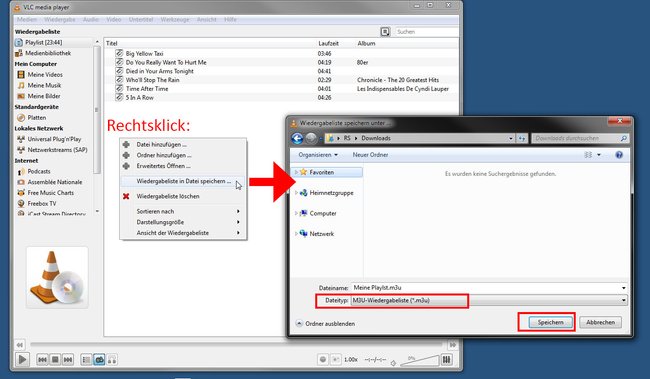Click the Playlist icon in VLC sidebar
Image resolution: width=650 pixels, height=379 pixels.
click(x=19, y=42)
